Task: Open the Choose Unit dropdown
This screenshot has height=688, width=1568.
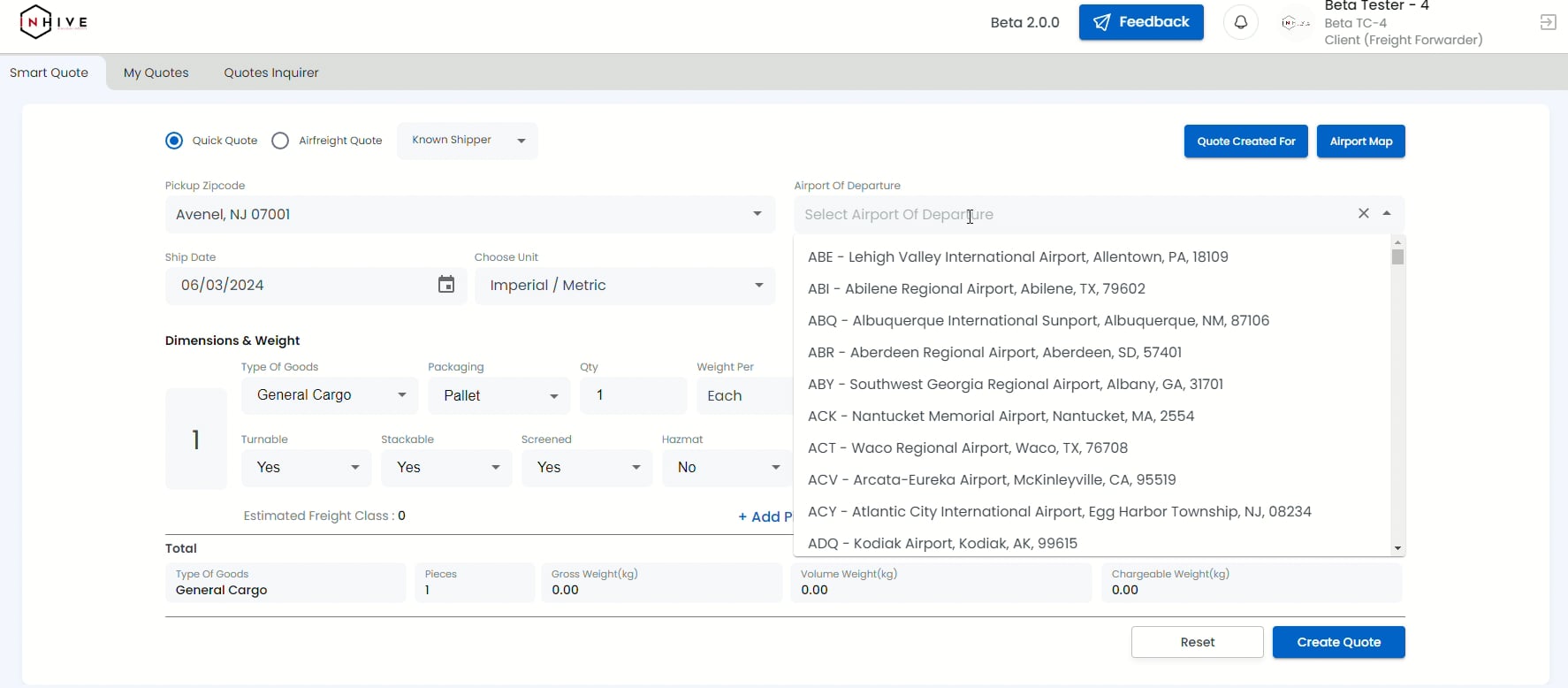Action: tap(625, 286)
